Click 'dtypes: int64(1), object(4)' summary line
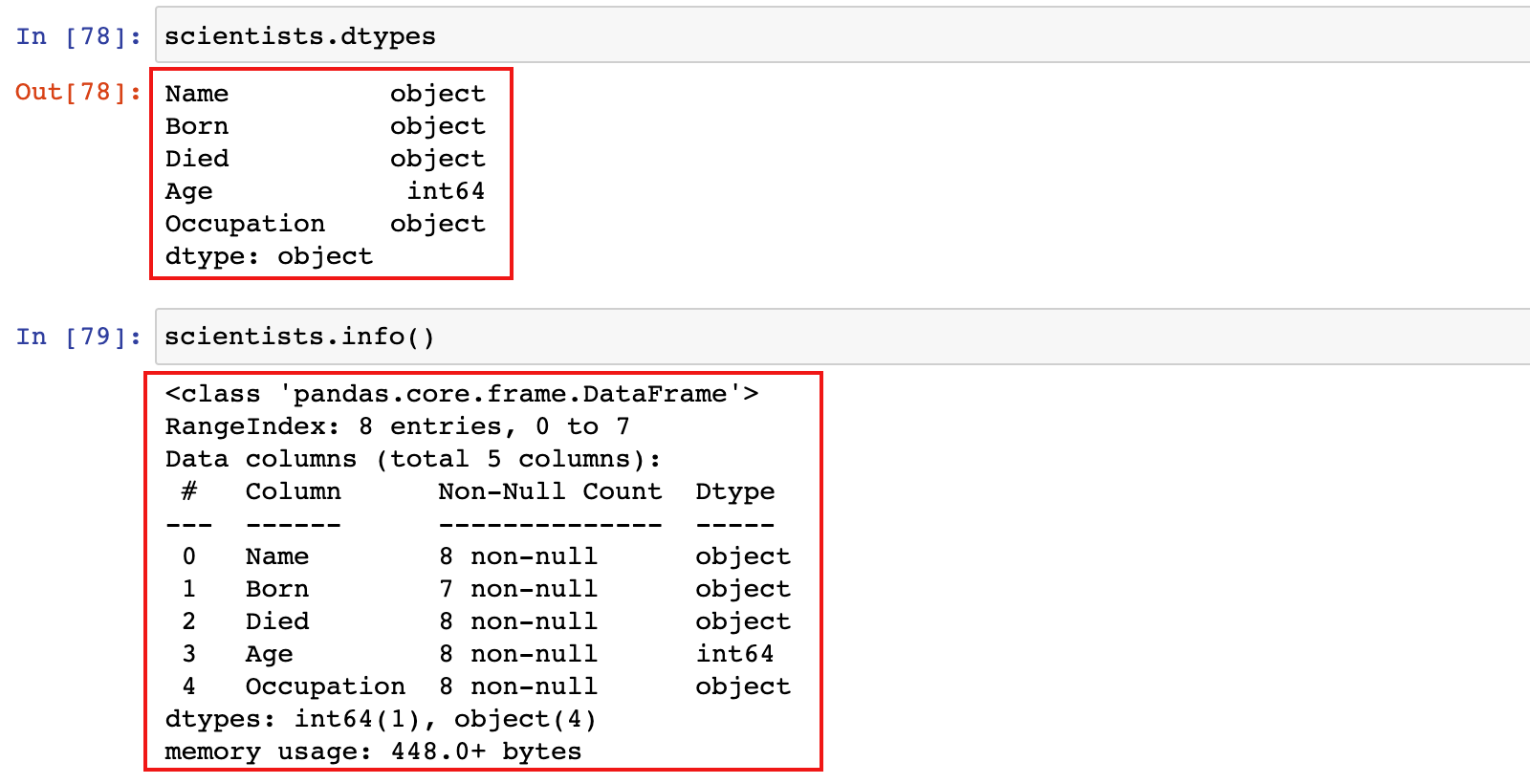This screenshot has width=1530, height=784. tap(381, 719)
